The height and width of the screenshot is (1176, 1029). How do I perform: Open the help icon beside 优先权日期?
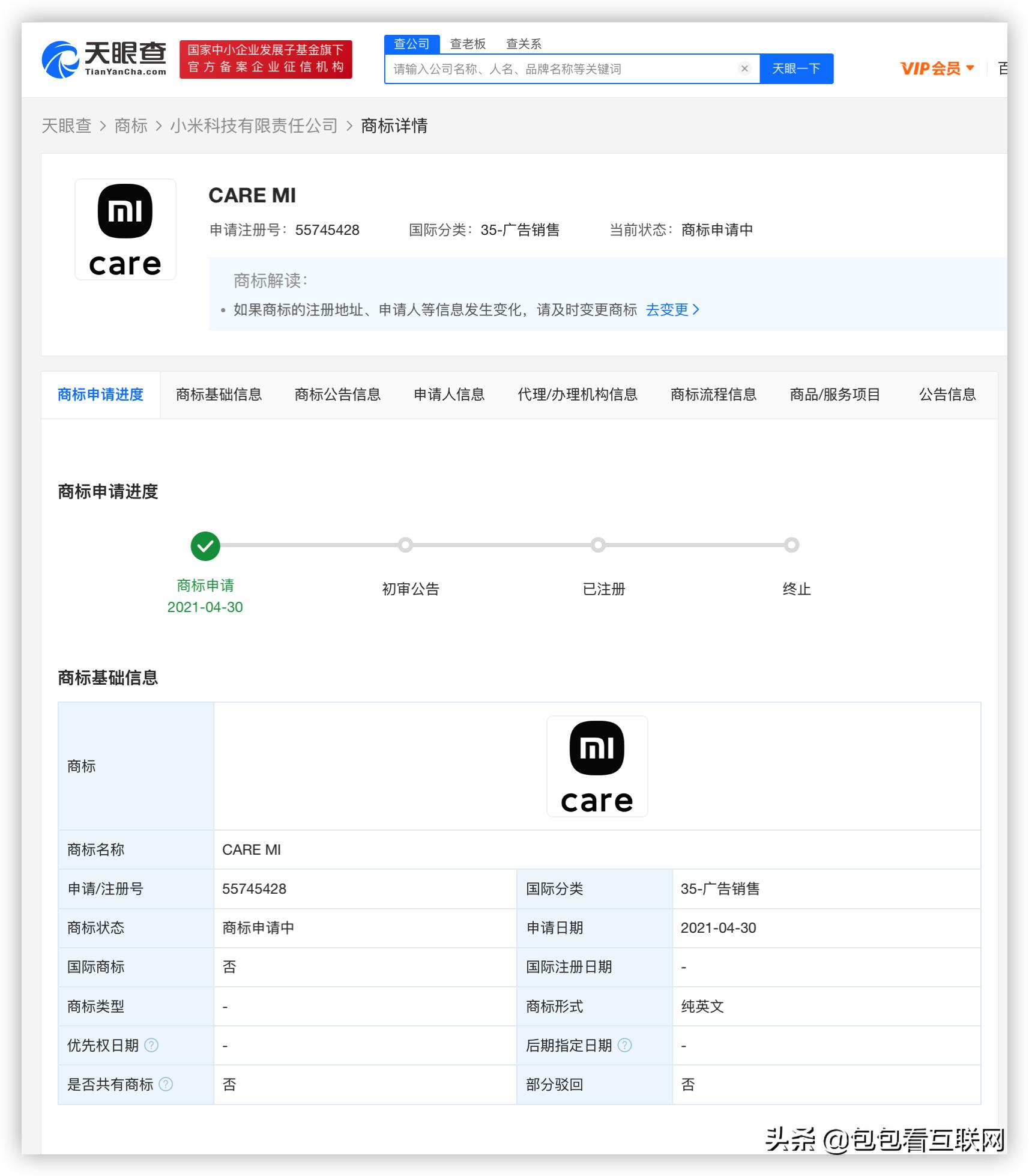point(152,1045)
